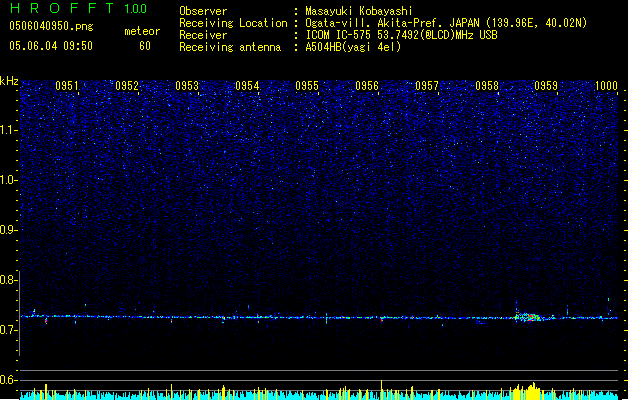Click the date stamp 05.06.04 09:50

pos(51,46)
